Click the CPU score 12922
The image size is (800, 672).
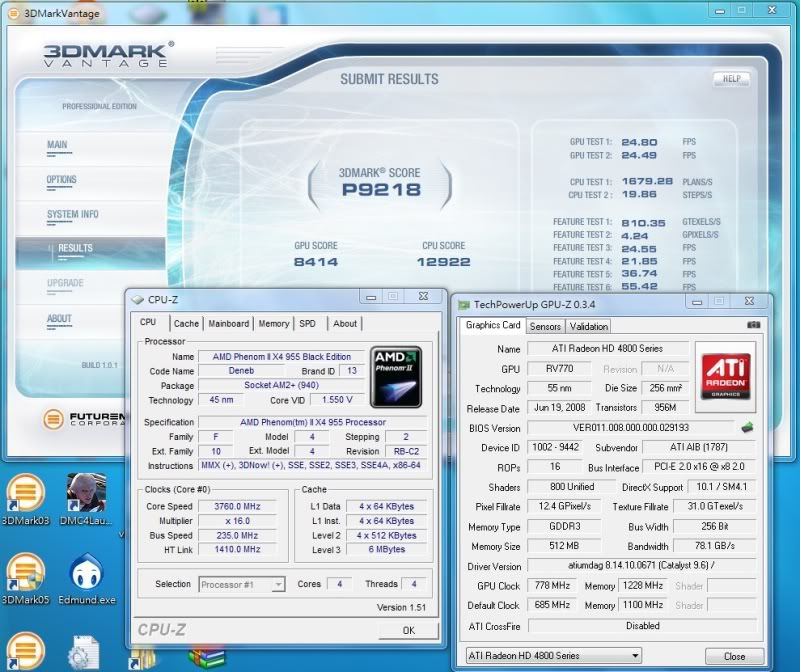coord(443,262)
